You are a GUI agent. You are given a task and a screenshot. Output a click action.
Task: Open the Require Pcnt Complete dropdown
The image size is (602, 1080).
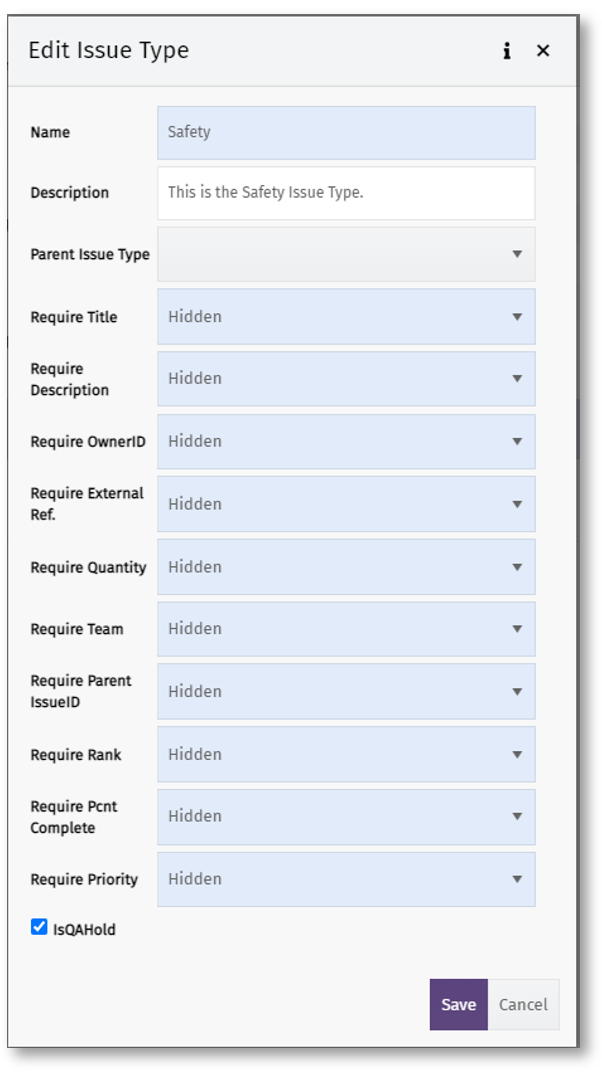click(345, 817)
